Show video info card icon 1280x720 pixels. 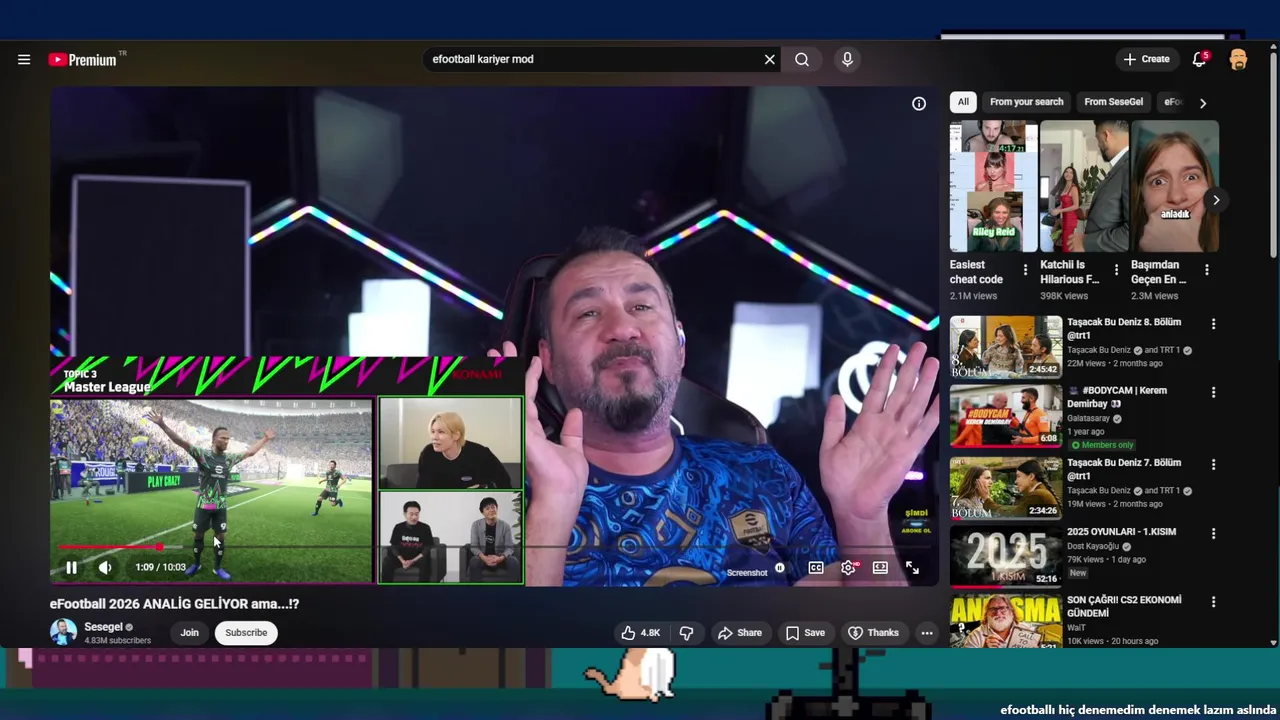click(919, 104)
